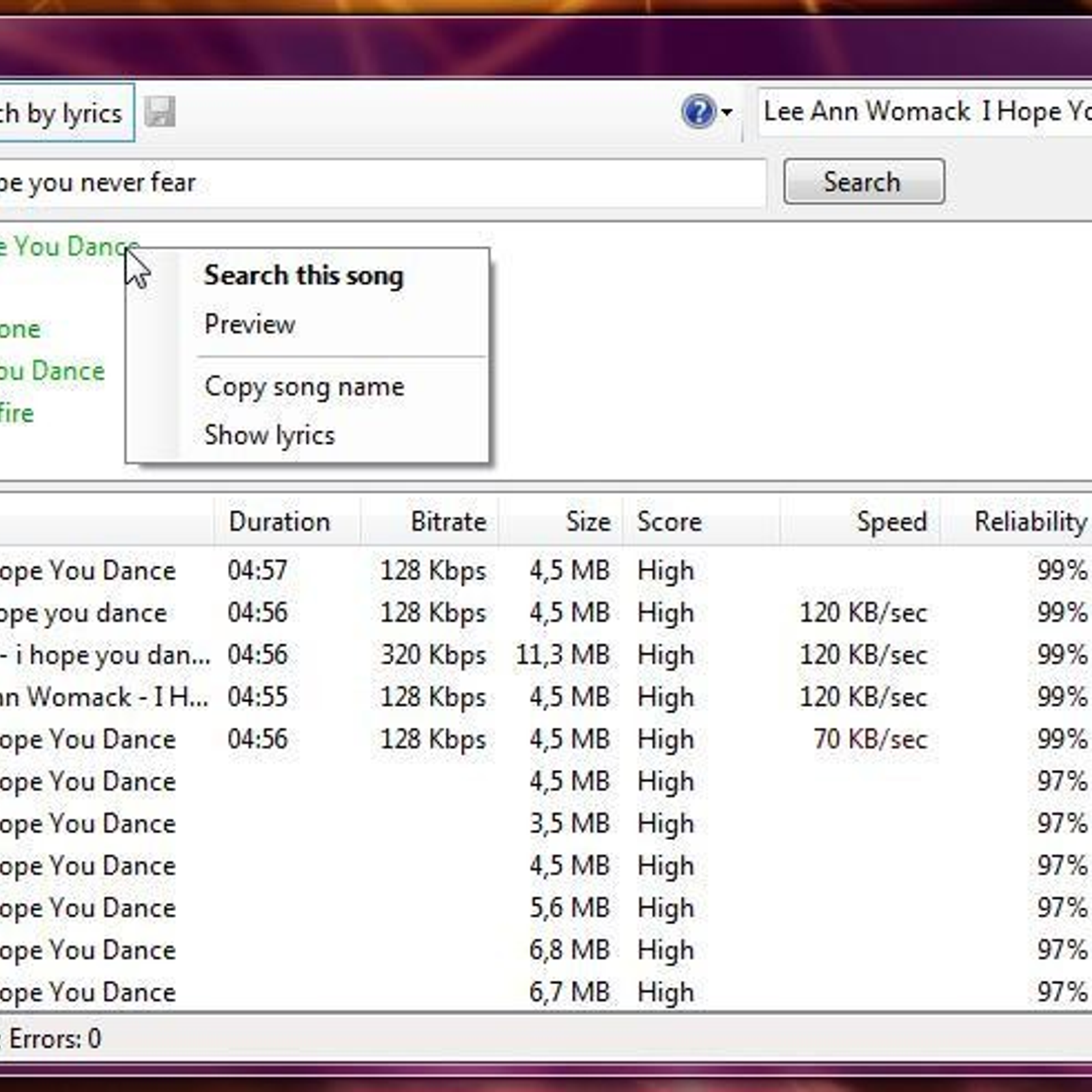Select the 'Search by lyrics' tab
This screenshot has height=1092, width=1092.
(x=66, y=113)
